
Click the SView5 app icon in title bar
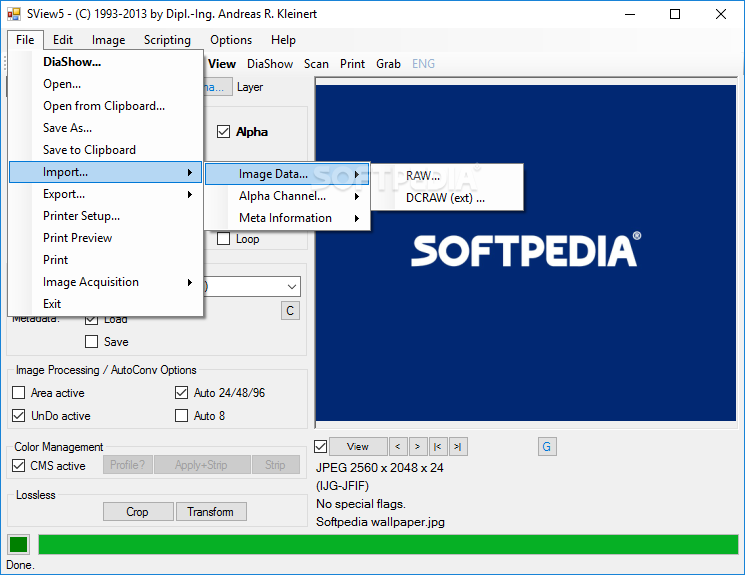click(x=14, y=14)
